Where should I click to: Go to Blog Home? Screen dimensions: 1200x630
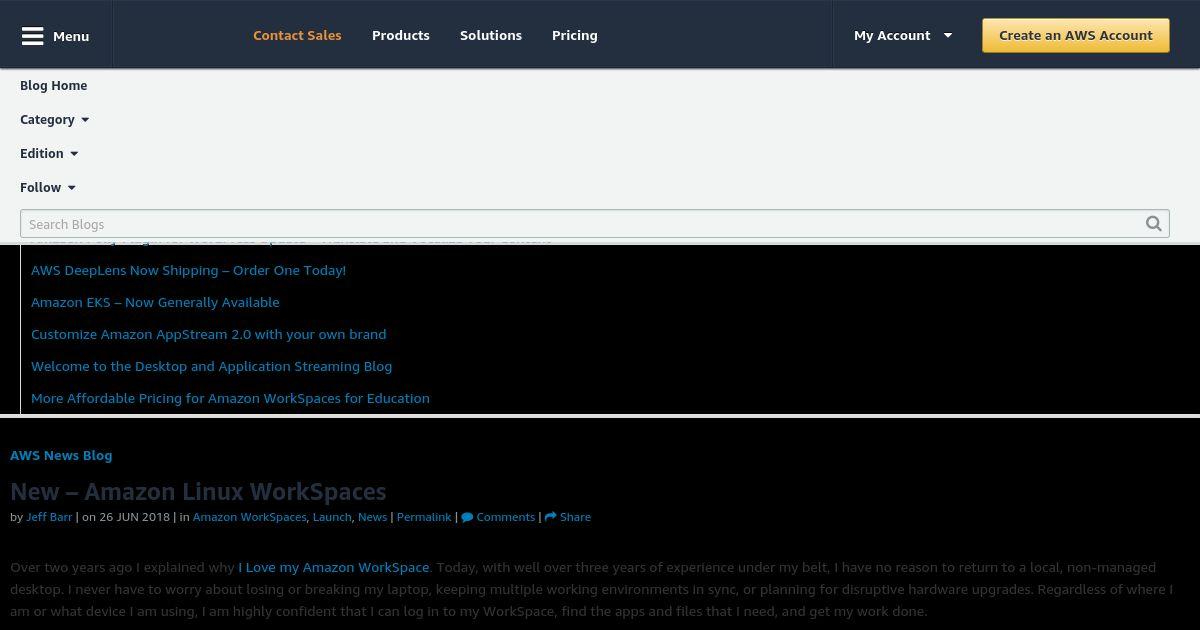pos(54,85)
